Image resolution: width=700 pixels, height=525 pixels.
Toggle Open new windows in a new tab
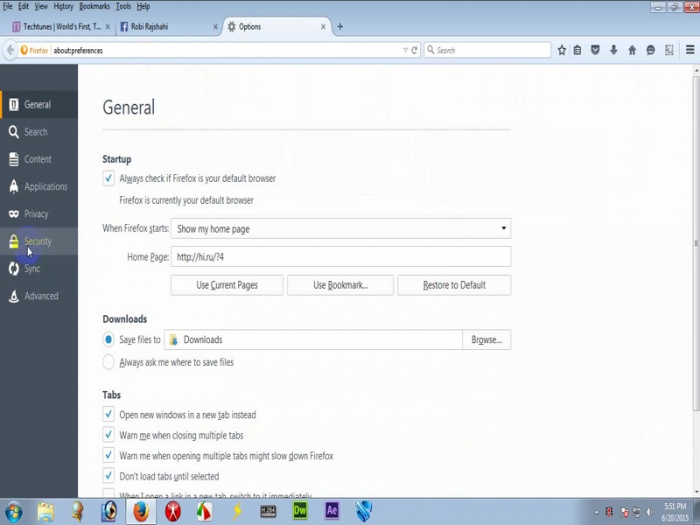[108, 414]
